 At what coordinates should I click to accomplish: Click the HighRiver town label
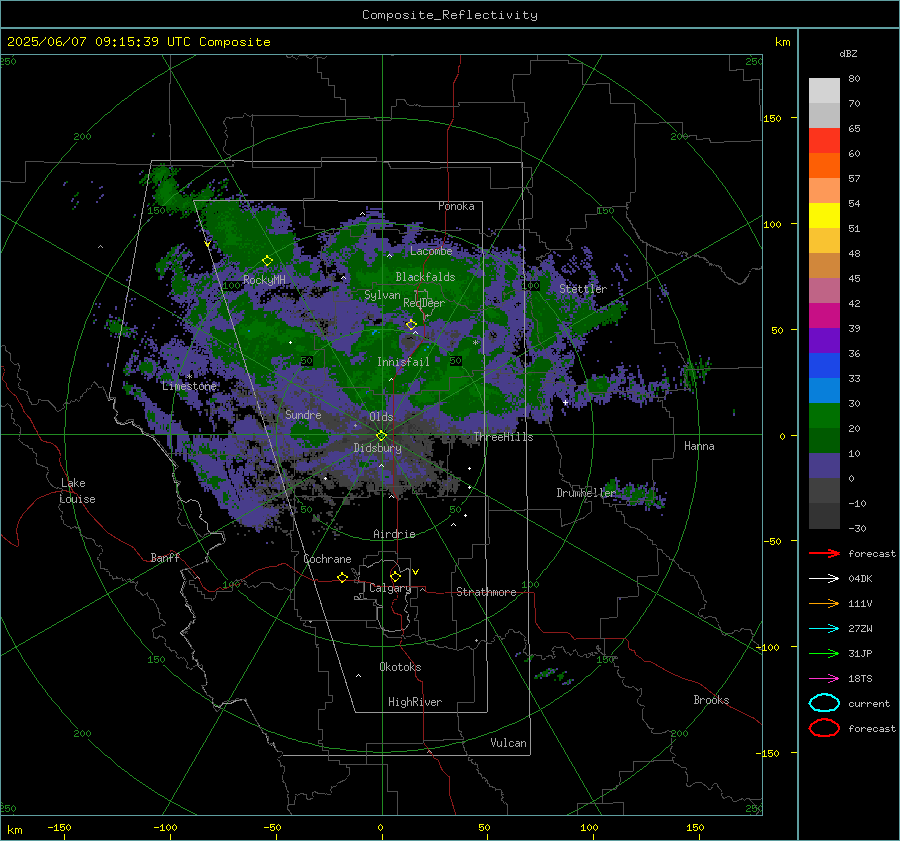click(x=415, y=702)
